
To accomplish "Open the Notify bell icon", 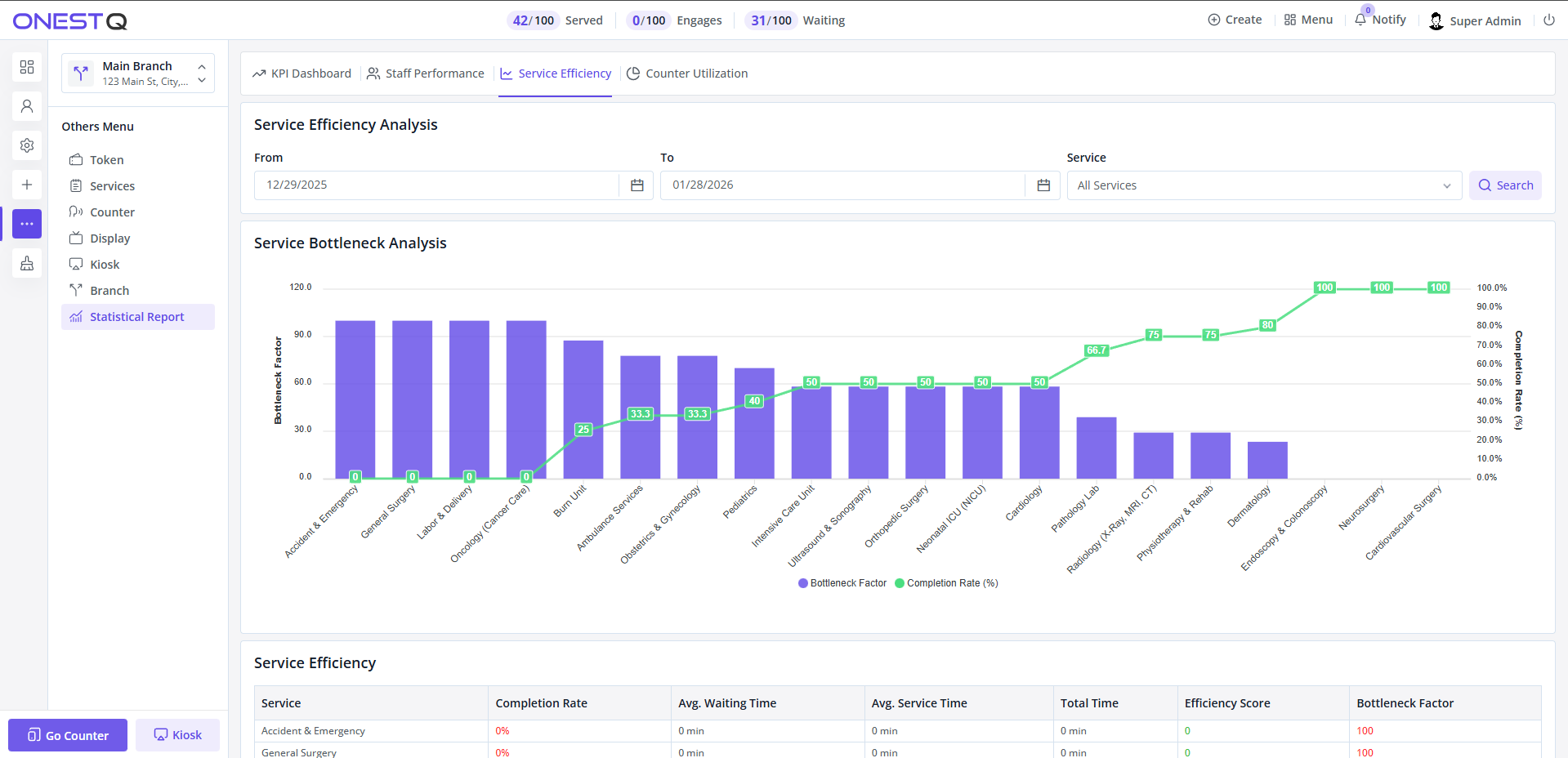I will point(1360,20).
